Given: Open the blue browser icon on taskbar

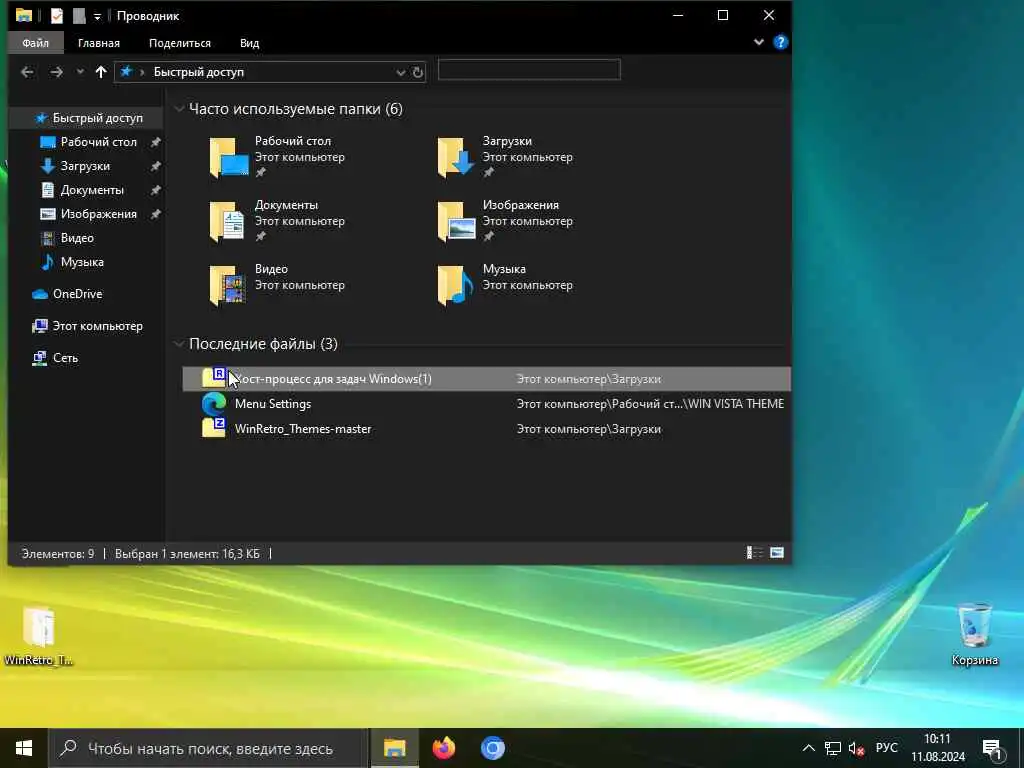Looking at the screenshot, I should click(x=492, y=748).
